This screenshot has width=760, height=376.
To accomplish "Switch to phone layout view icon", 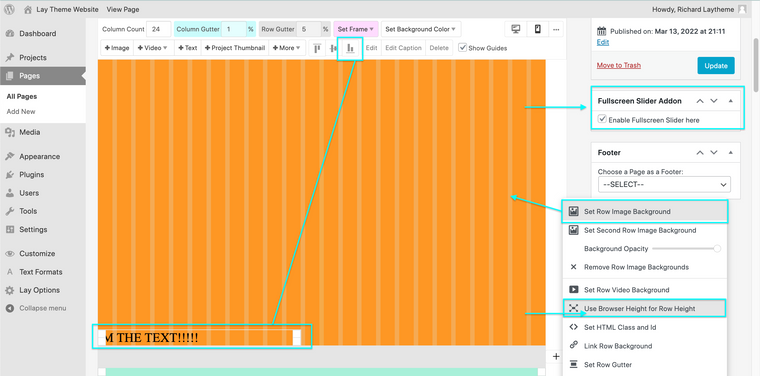I will [x=538, y=29].
